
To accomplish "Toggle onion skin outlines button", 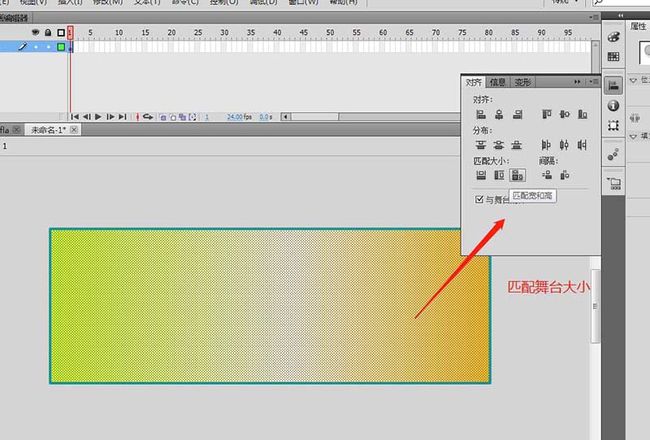I will click(173, 117).
